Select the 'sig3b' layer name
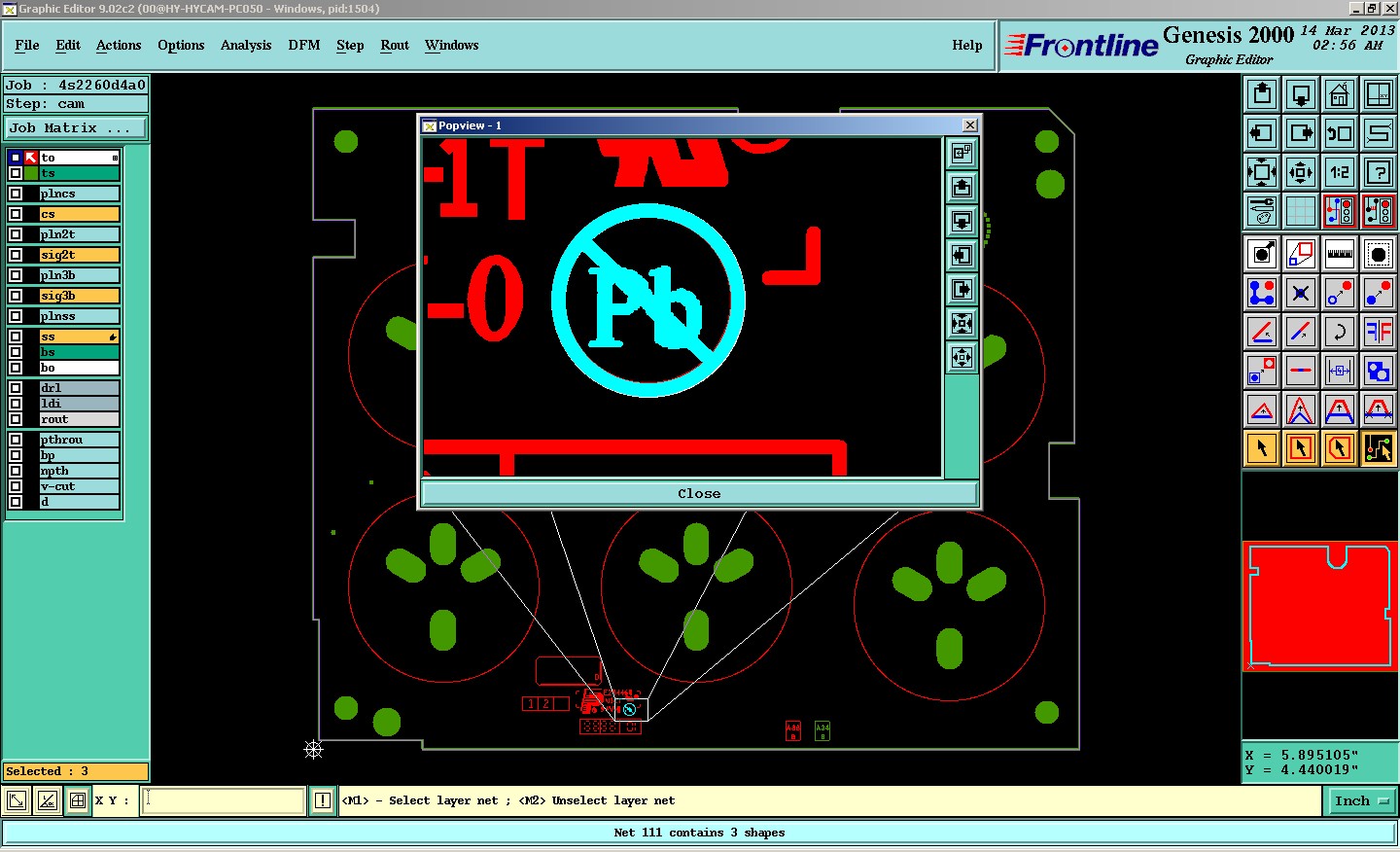The width and height of the screenshot is (1400, 852). coord(80,296)
